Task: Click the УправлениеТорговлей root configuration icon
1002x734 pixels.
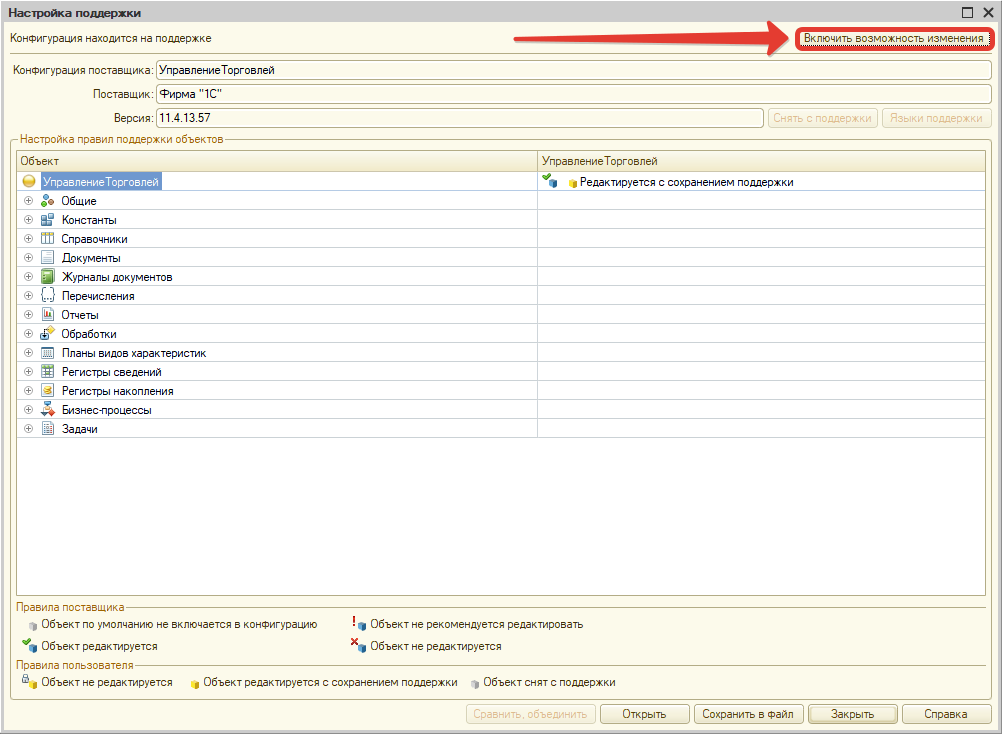Action: click(x=29, y=182)
